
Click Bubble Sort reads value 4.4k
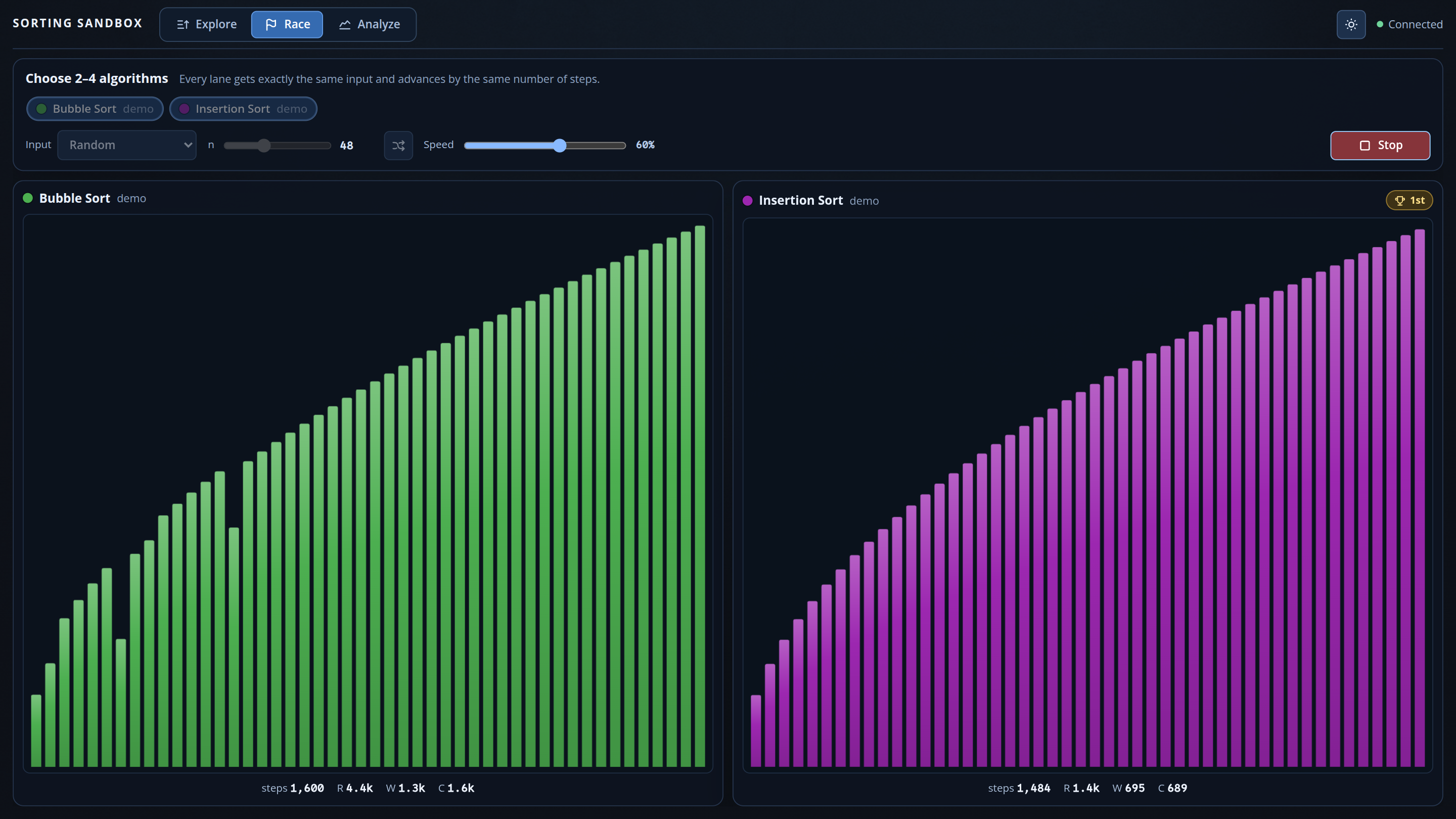pos(359,788)
